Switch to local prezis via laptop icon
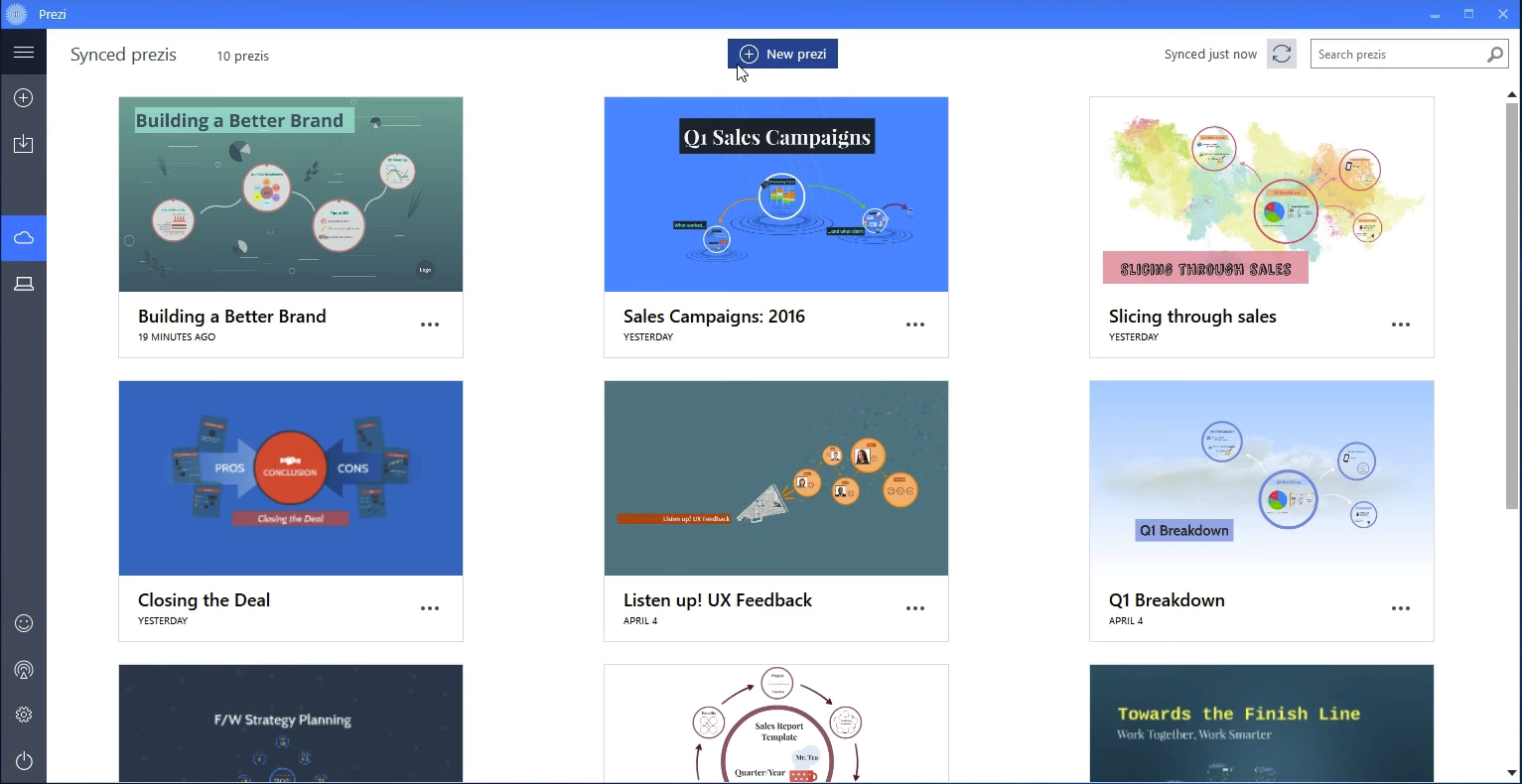1522x784 pixels. point(24,284)
